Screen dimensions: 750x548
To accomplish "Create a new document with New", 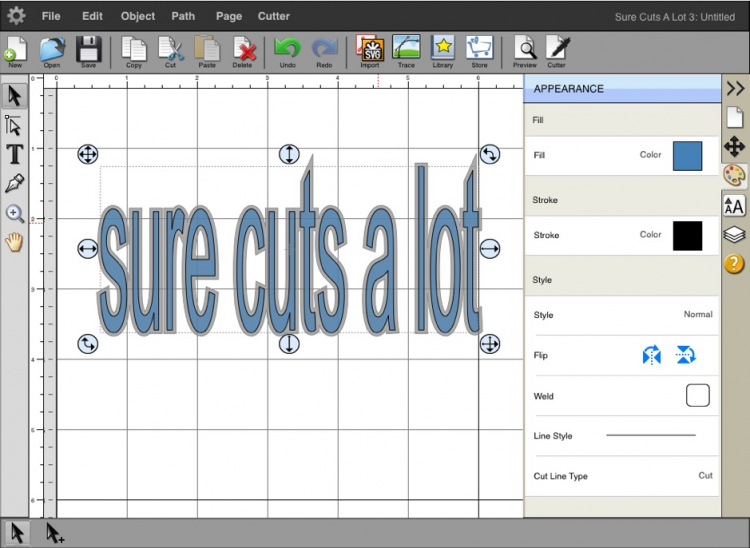I will click(15, 52).
